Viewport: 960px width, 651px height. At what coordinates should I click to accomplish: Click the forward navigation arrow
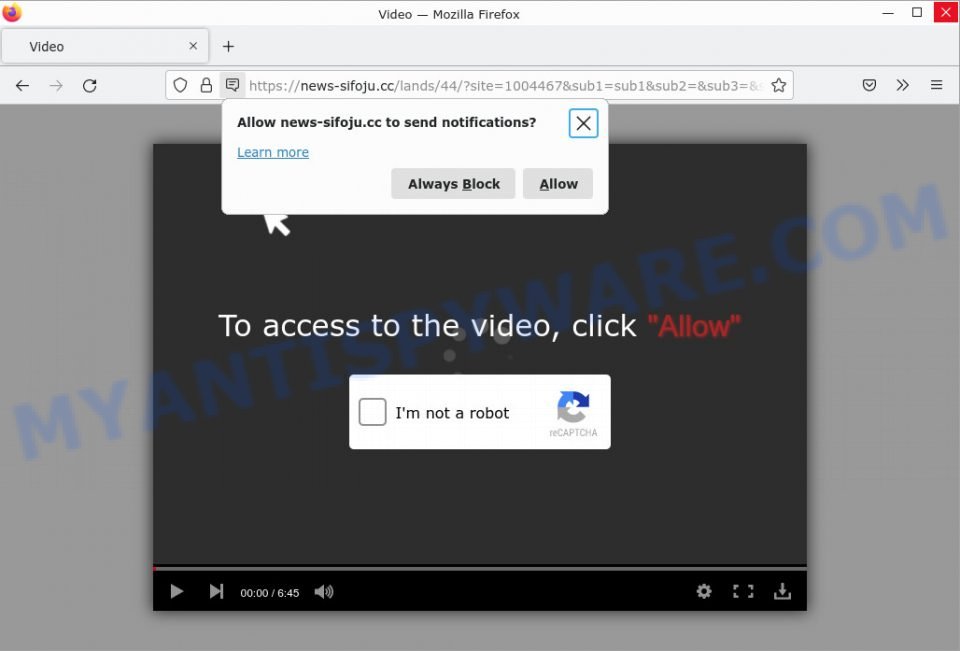click(x=56, y=86)
